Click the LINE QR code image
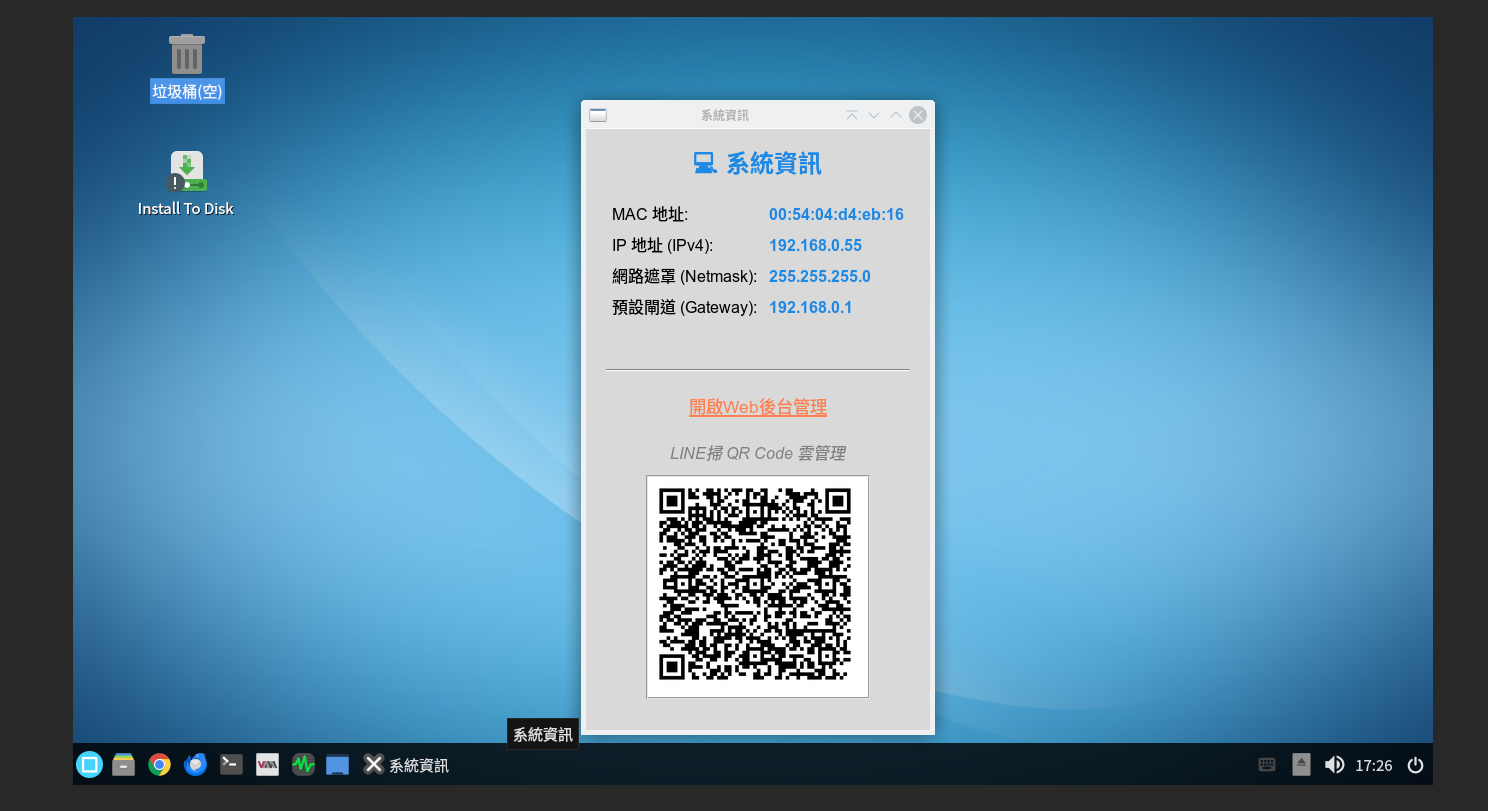 click(x=758, y=587)
